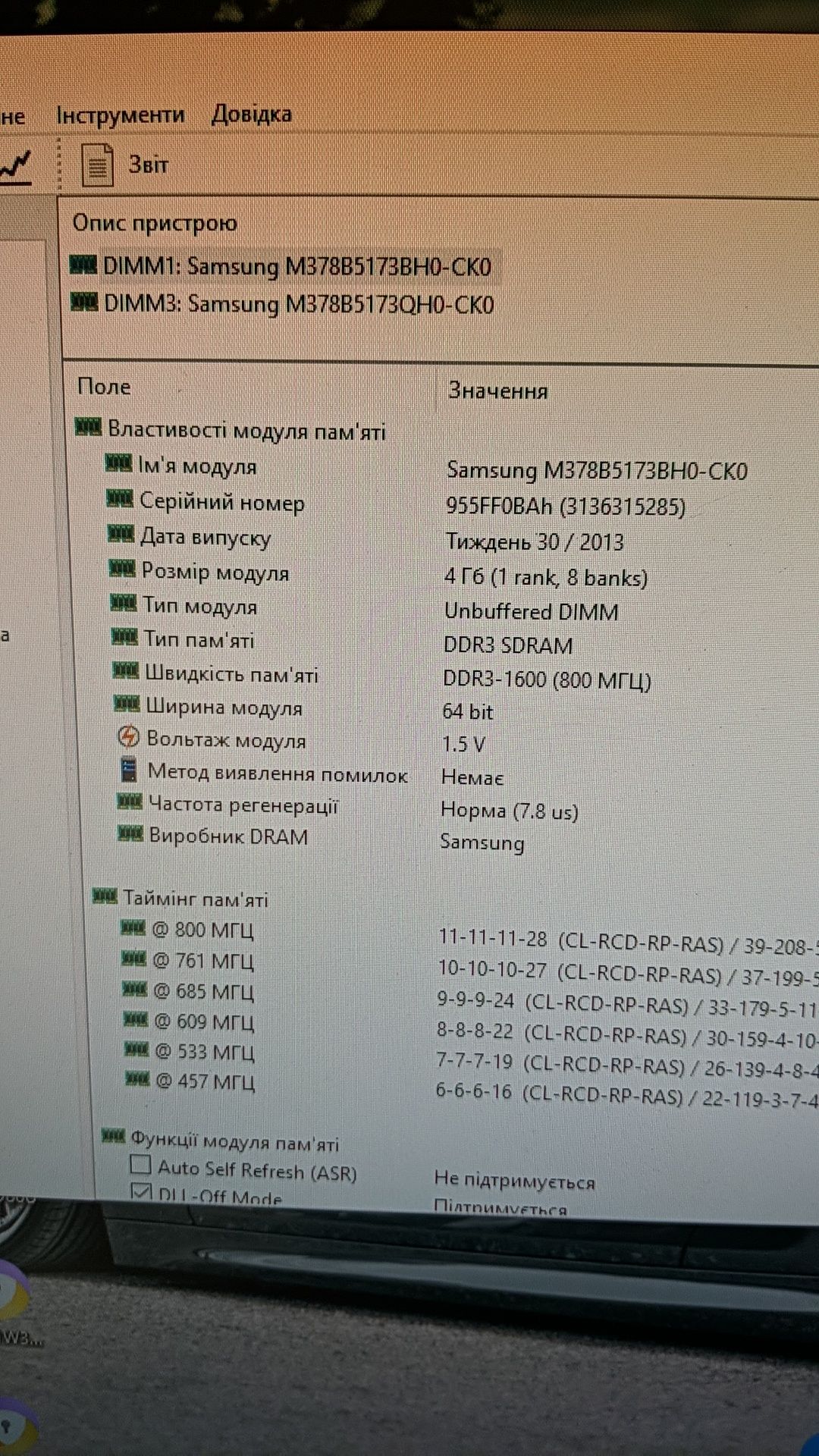
Task: Select the Таймінг пам'яті group row
Action: [x=196, y=899]
